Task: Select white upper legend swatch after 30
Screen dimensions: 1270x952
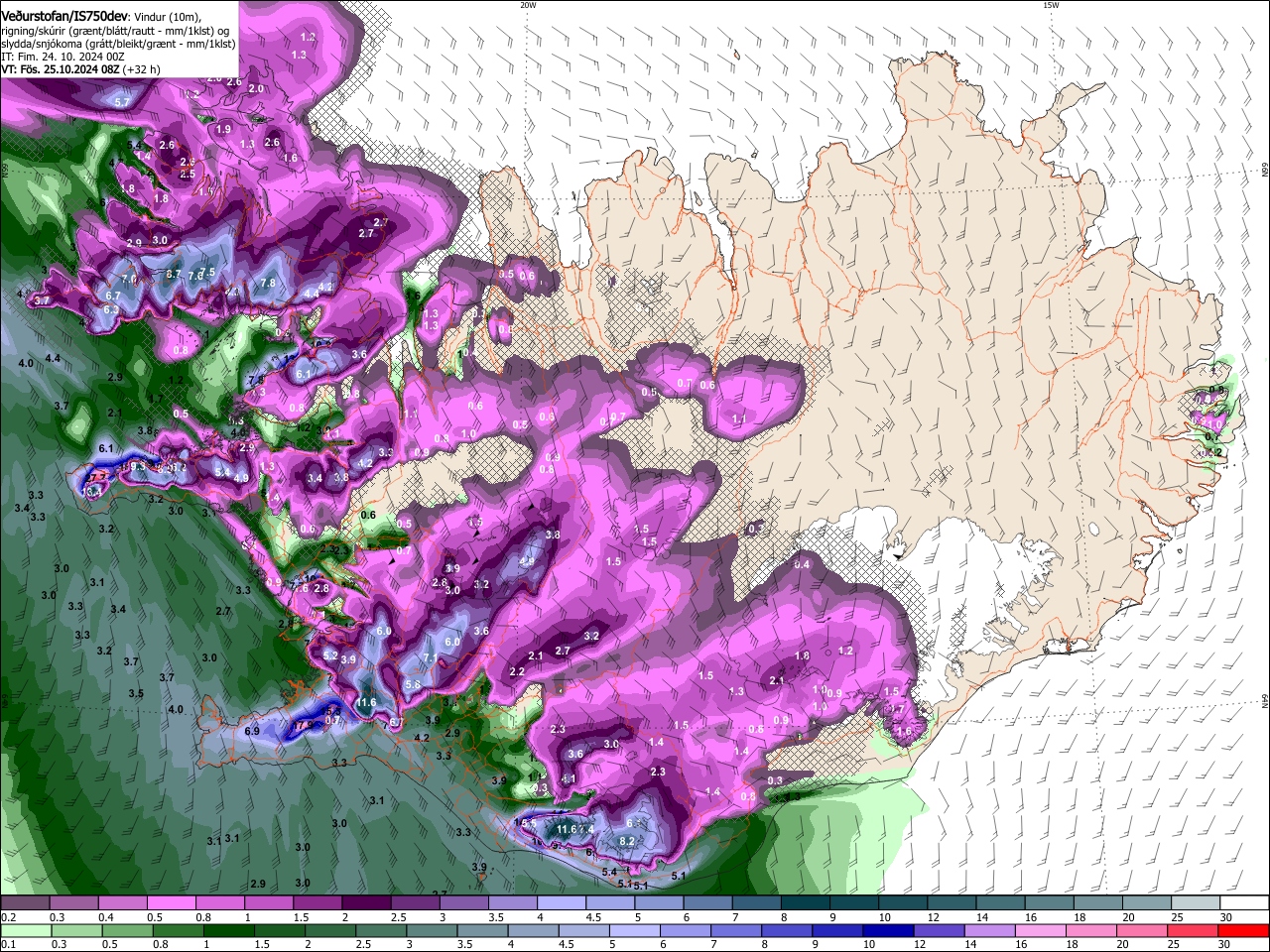Action: click(1245, 903)
